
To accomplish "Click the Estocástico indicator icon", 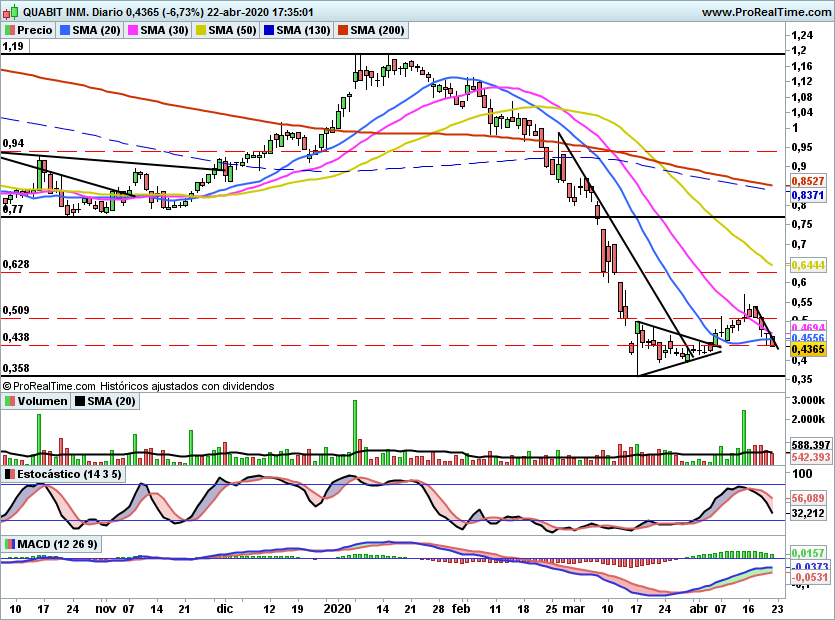I will tap(10, 474).
